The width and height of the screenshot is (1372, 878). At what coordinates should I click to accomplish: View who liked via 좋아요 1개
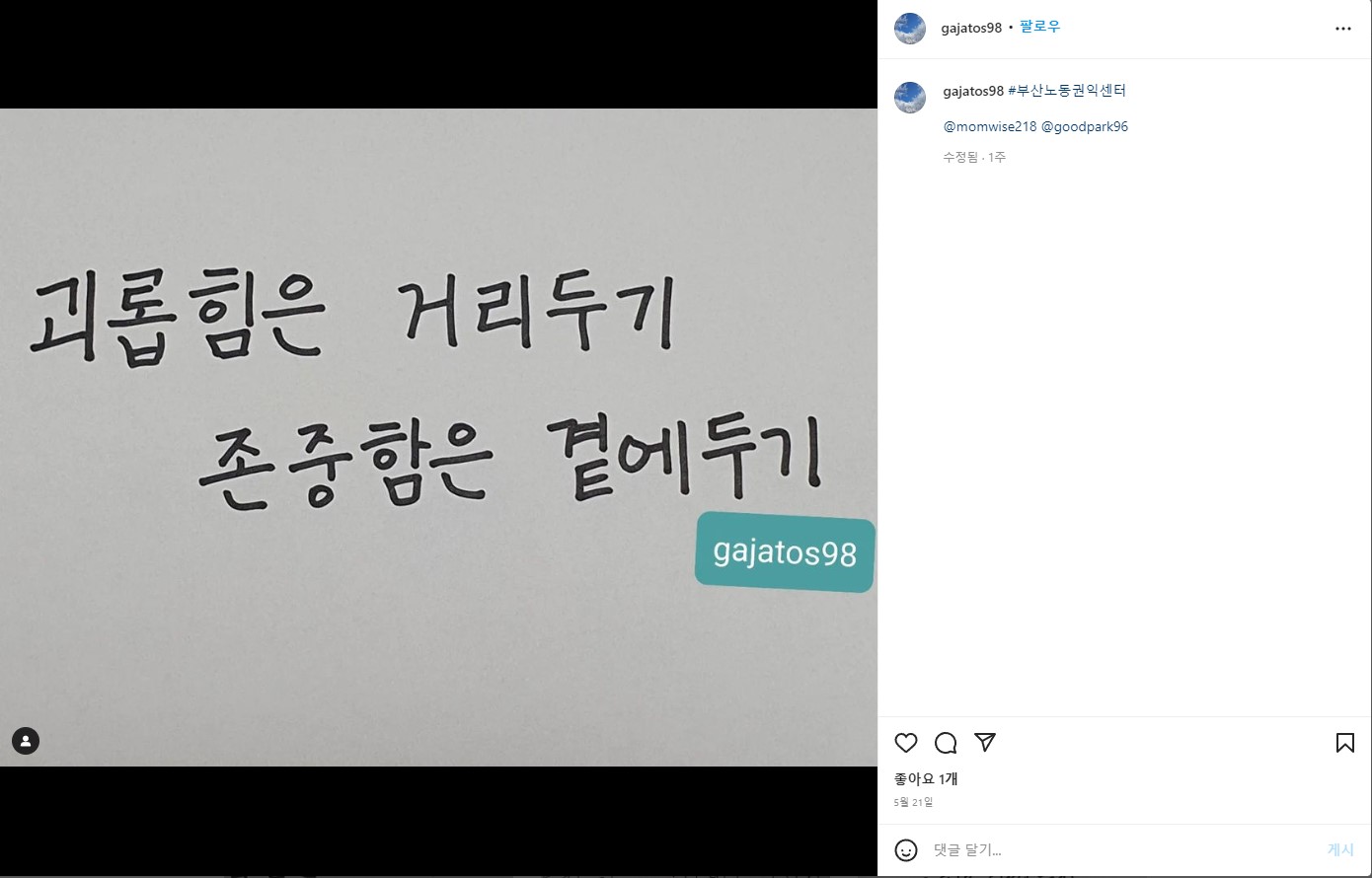[926, 778]
